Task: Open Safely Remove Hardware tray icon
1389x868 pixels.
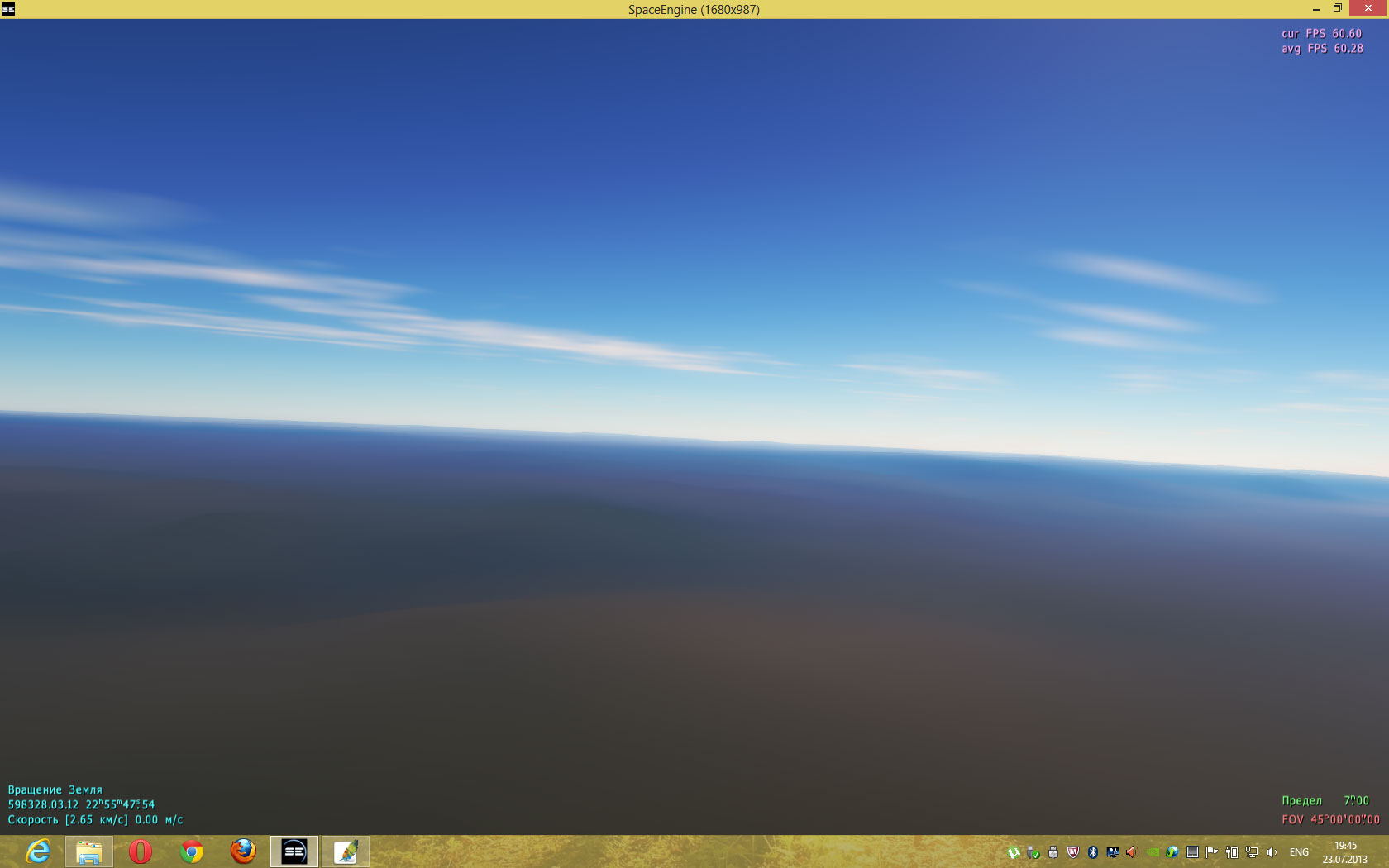Action: point(1033,852)
